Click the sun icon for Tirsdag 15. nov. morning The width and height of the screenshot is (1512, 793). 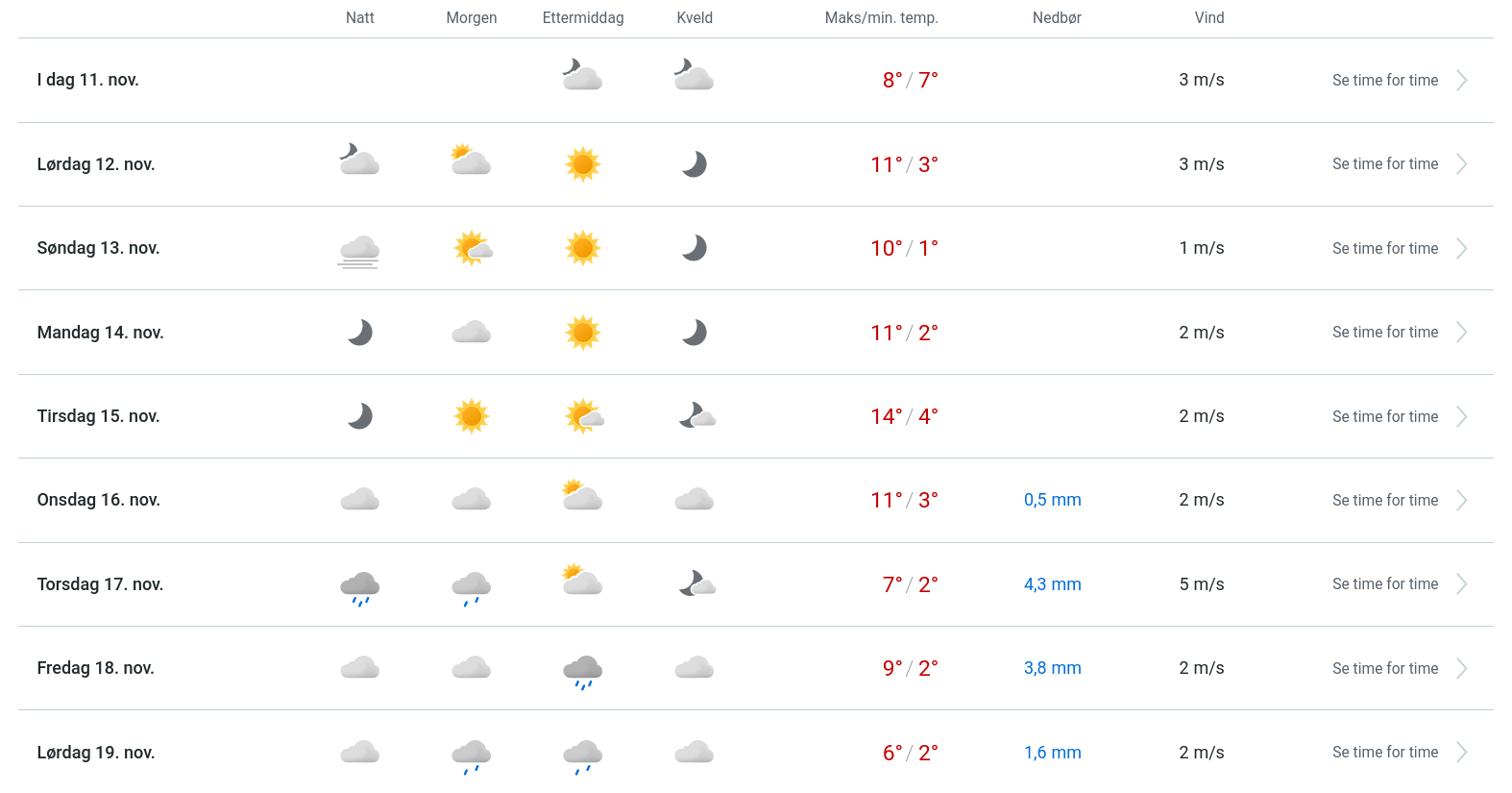click(472, 416)
